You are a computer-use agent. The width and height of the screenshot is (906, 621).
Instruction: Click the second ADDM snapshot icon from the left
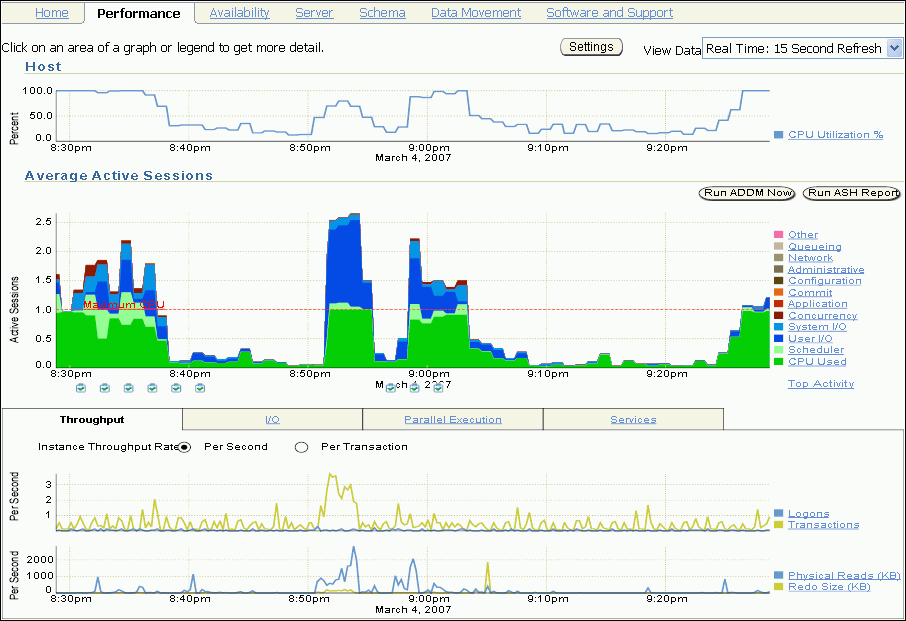tap(105, 388)
